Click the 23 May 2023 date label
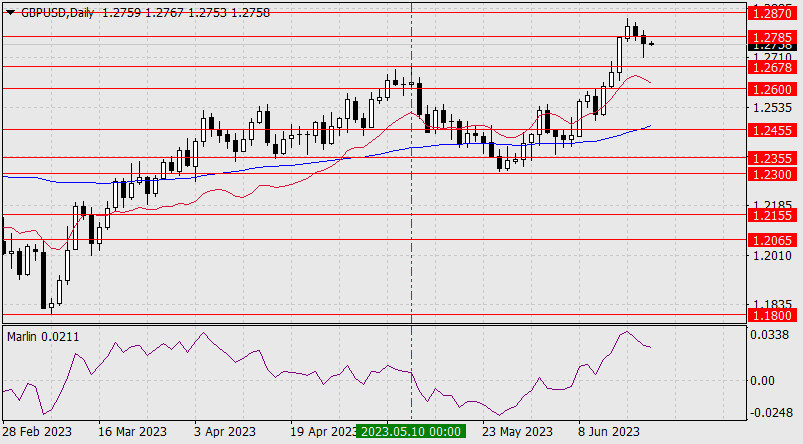Viewport: 803px width, 444px height. pyautogui.click(x=517, y=432)
